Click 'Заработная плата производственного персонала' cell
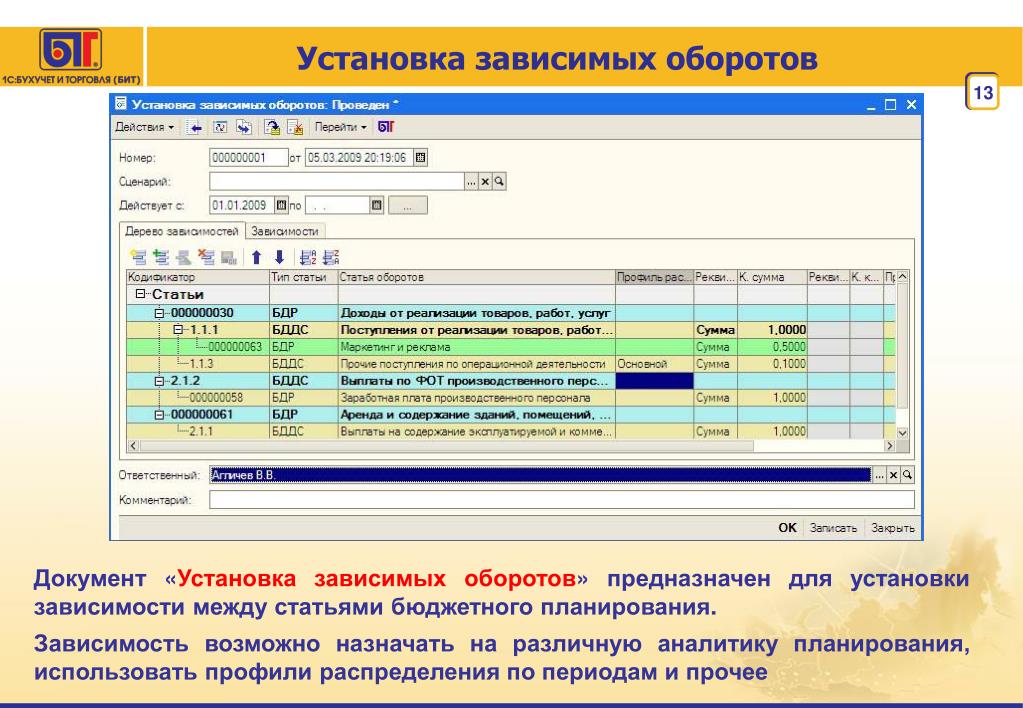The image size is (1023, 708). click(x=476, y=398)
